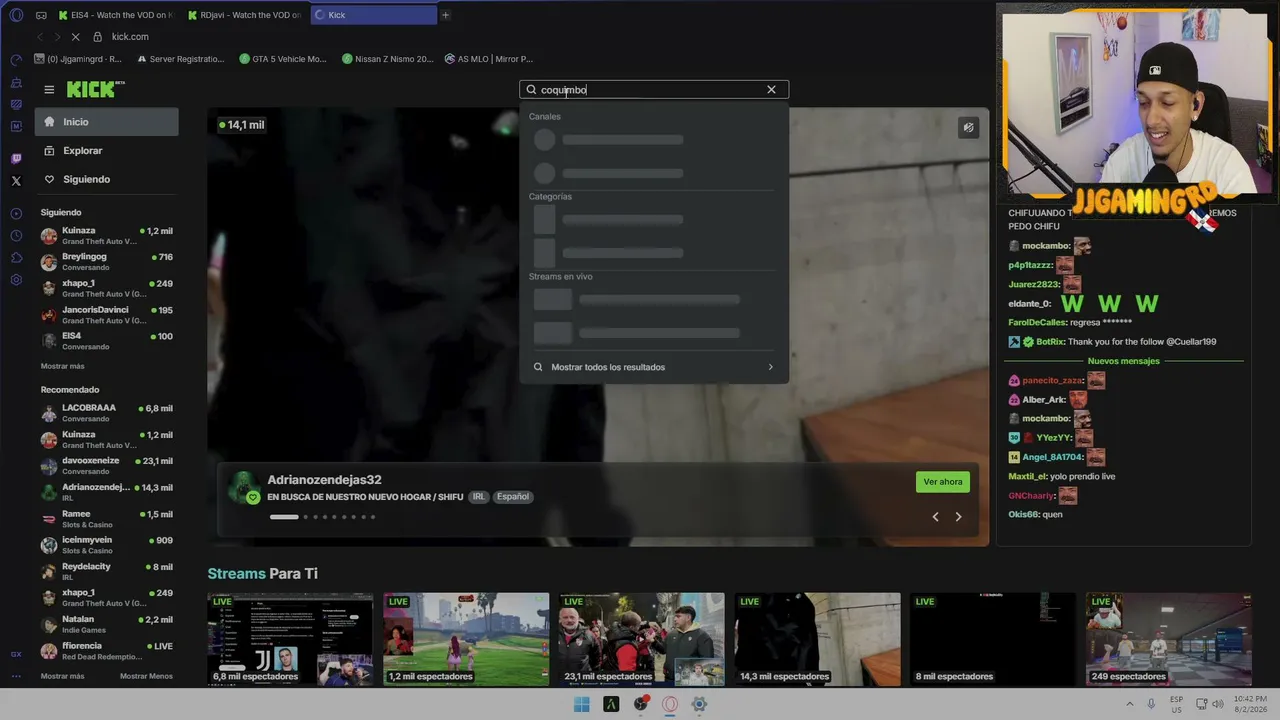This screenshot has height=720, width=1280.
Task: Switch to Opera GX on the taskbar
Action: click(670, 704)
